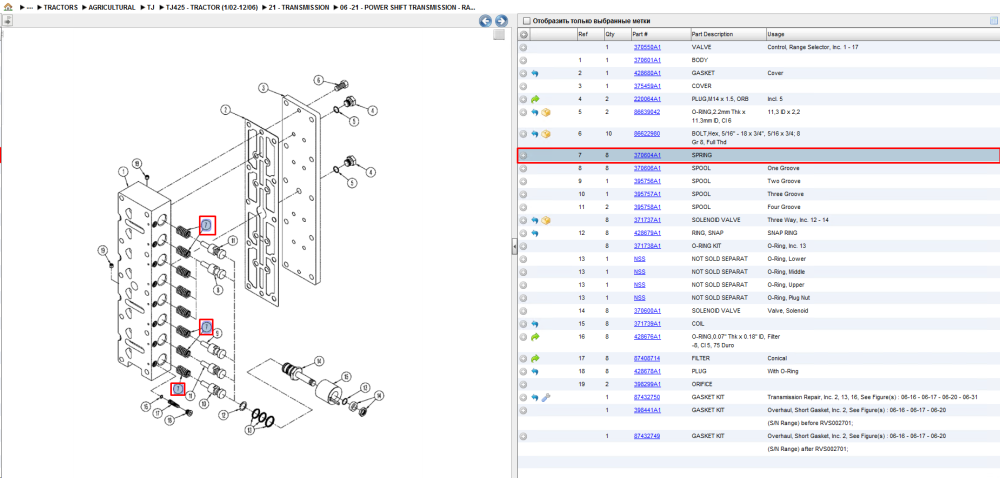Viewport: 1000px width, 478px height.
Task: Click the columns icon at parts list corner
Action: [x=993, y=21]
